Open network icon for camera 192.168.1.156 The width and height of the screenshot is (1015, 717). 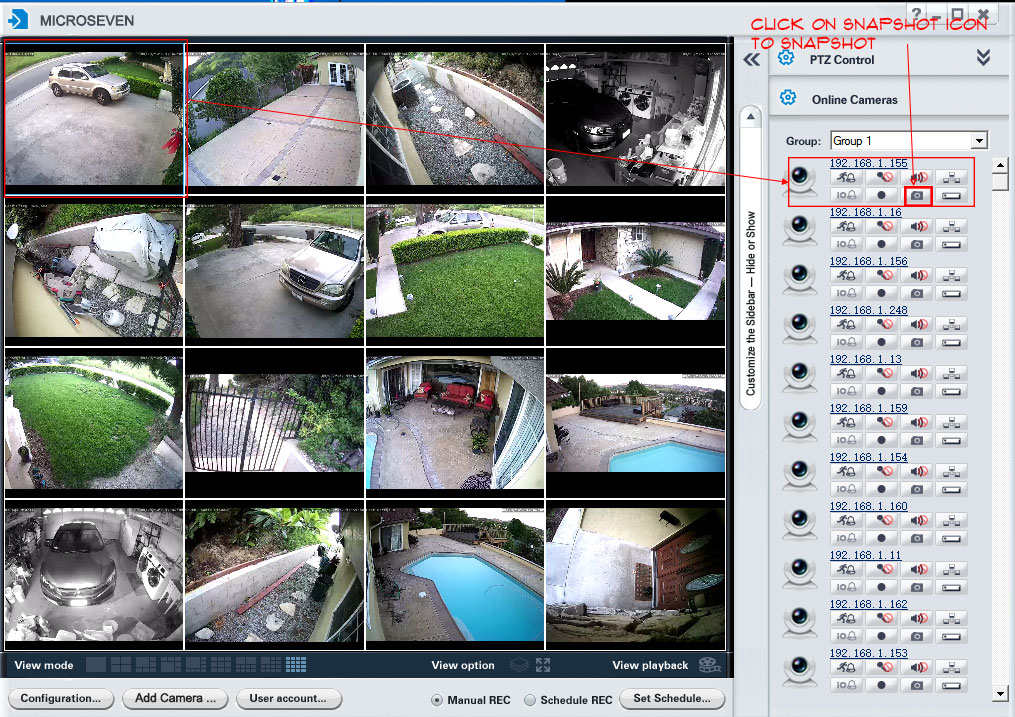[951, 275]
